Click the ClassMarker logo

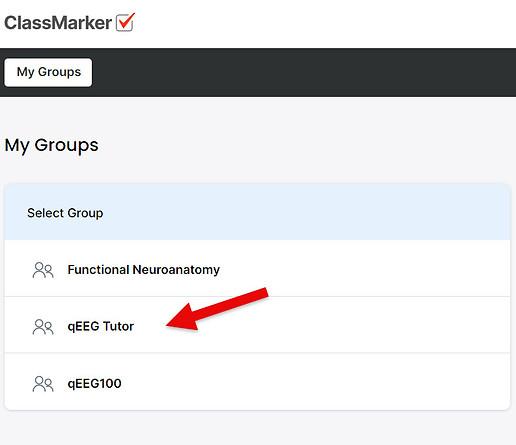click(69, 23)
